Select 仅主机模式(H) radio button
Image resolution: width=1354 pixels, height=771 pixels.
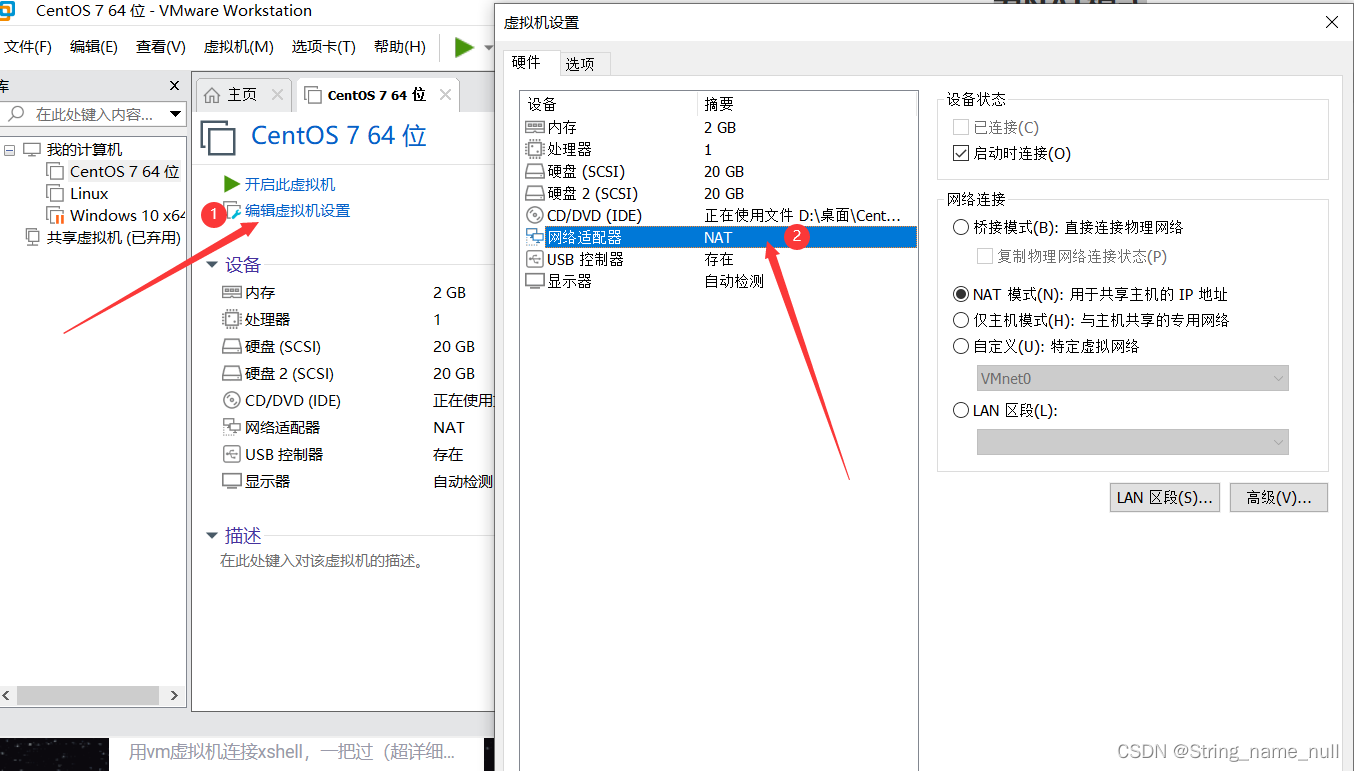pos(961,320)
